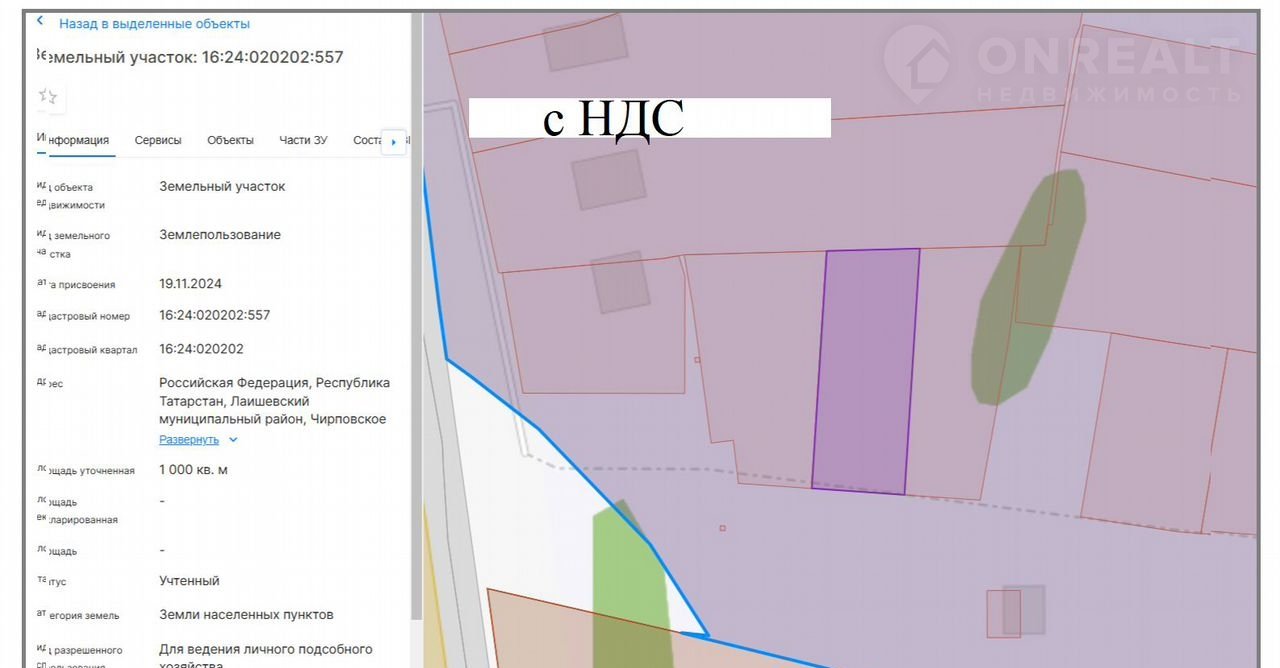Click cadastral number value 16:24:020202:557

(x=214, y=315)
